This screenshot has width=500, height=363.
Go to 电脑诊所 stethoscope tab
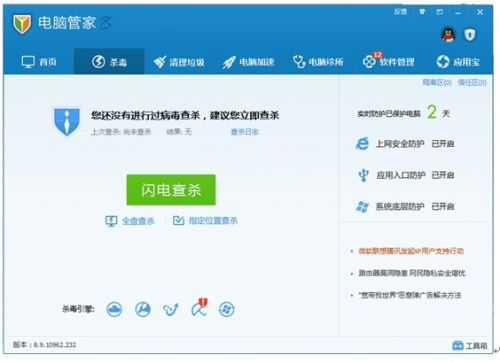[x=318, y=62]
